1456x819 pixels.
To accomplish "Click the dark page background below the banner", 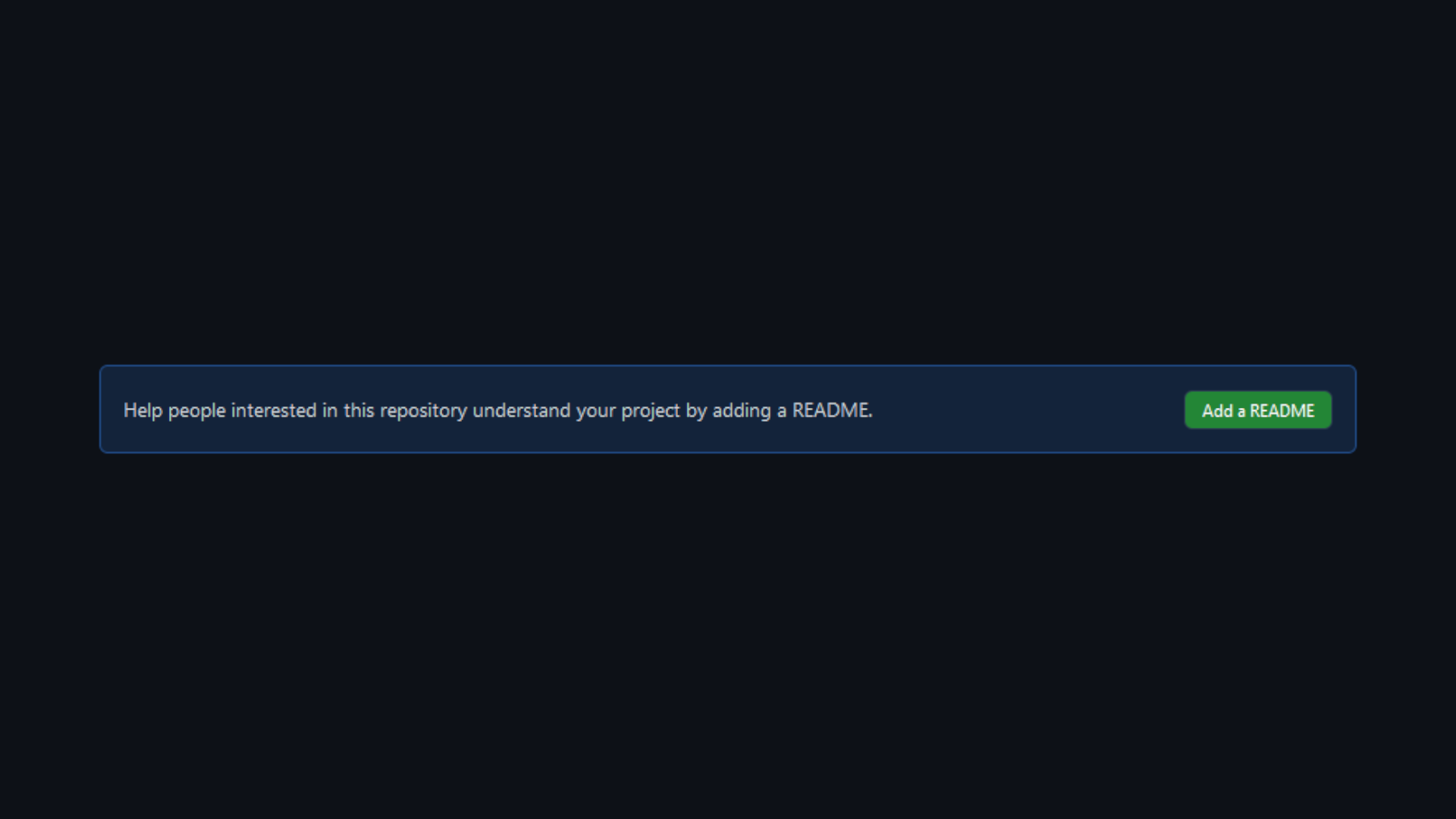I will coord(728,637).
